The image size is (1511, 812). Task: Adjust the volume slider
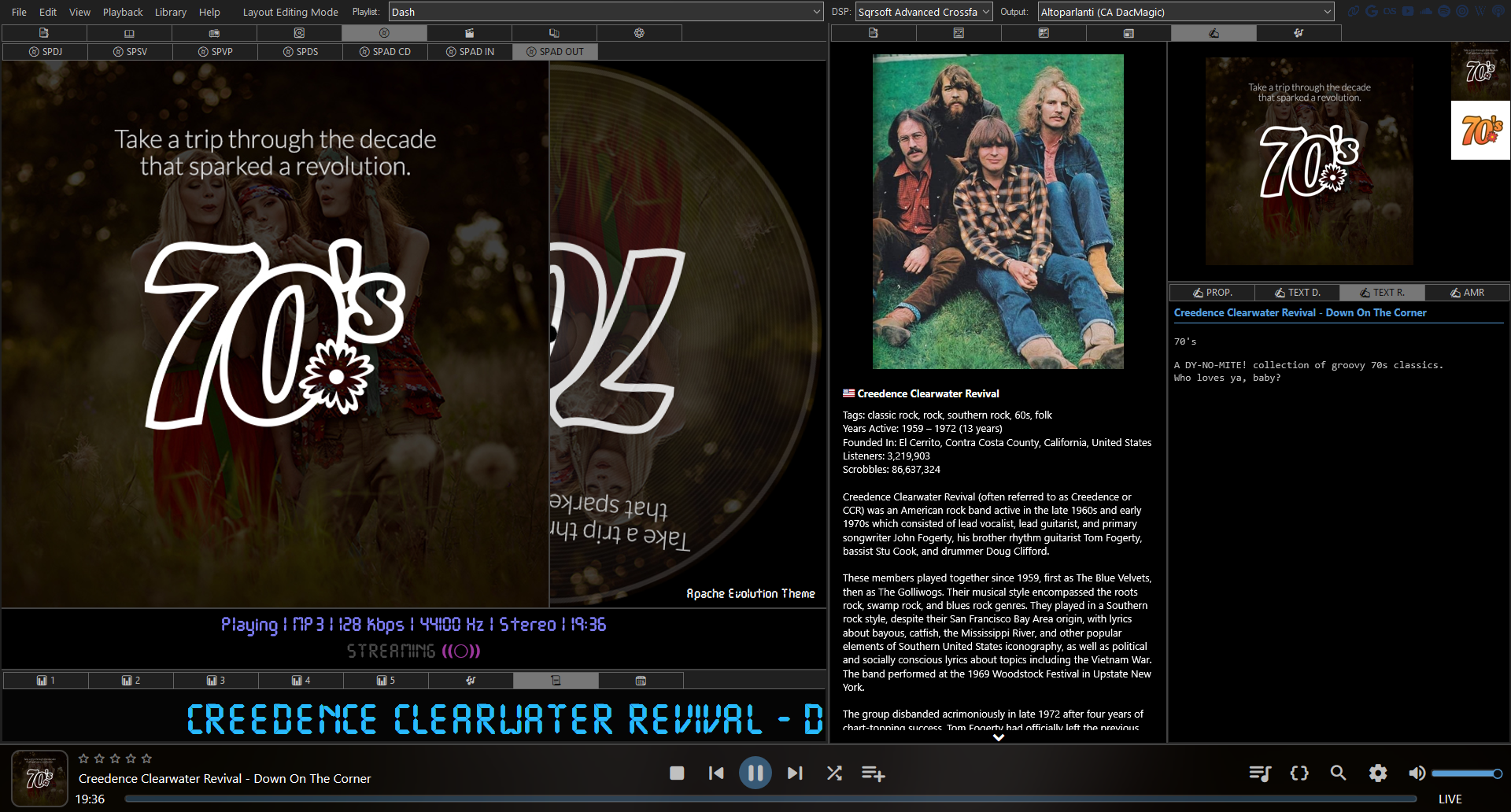coord(1467,773)
